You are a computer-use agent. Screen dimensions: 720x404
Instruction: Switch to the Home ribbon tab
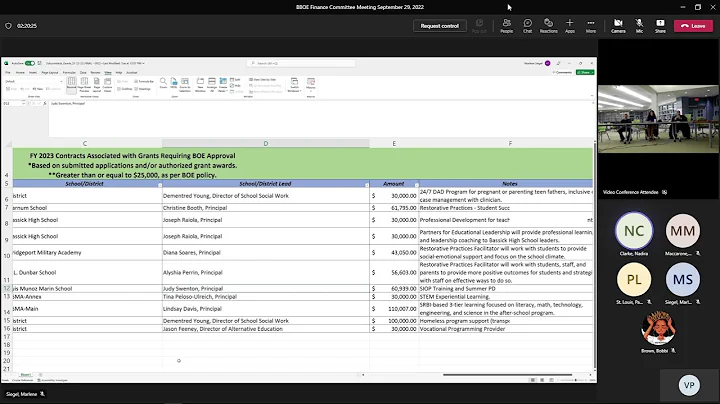click(20, 73)
